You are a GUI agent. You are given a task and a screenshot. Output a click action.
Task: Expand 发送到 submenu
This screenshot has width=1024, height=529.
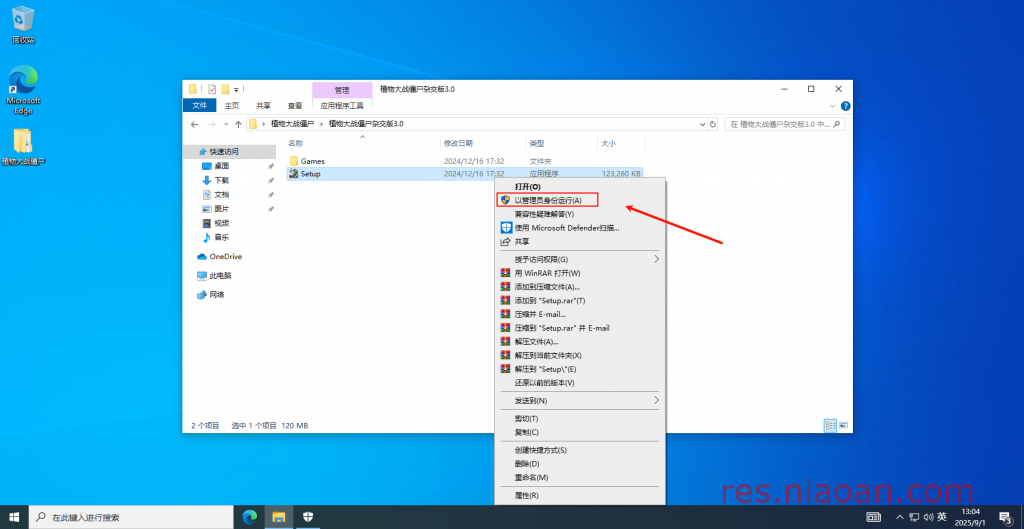(580, 400)
